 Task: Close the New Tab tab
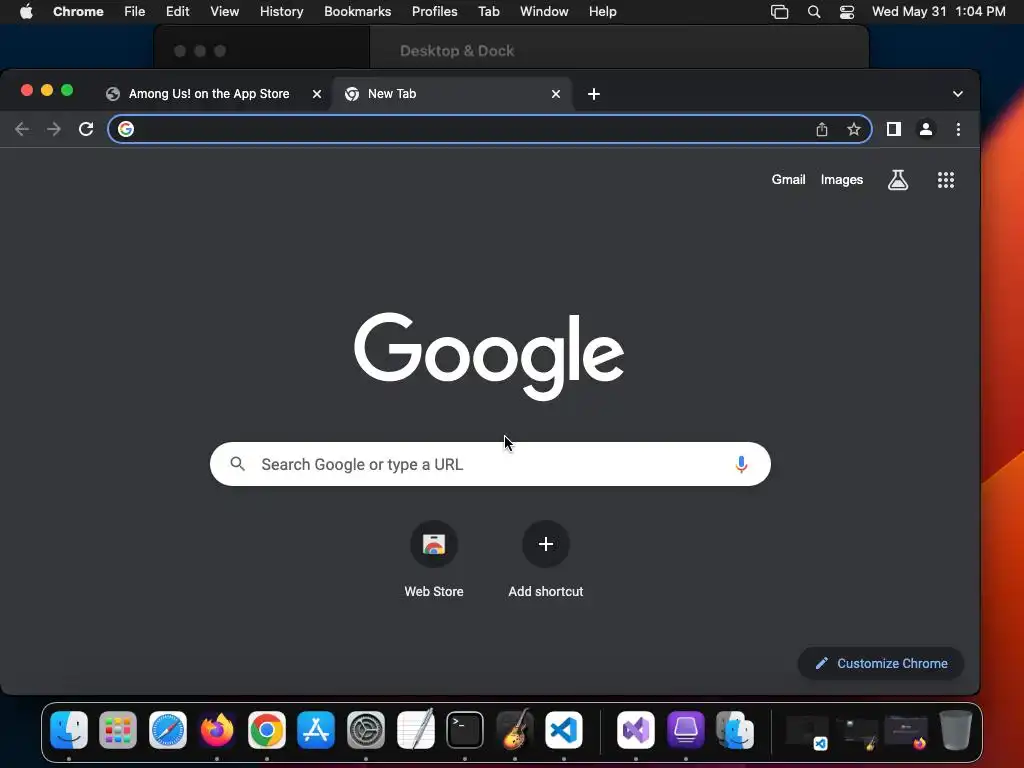tap(556, 94)
